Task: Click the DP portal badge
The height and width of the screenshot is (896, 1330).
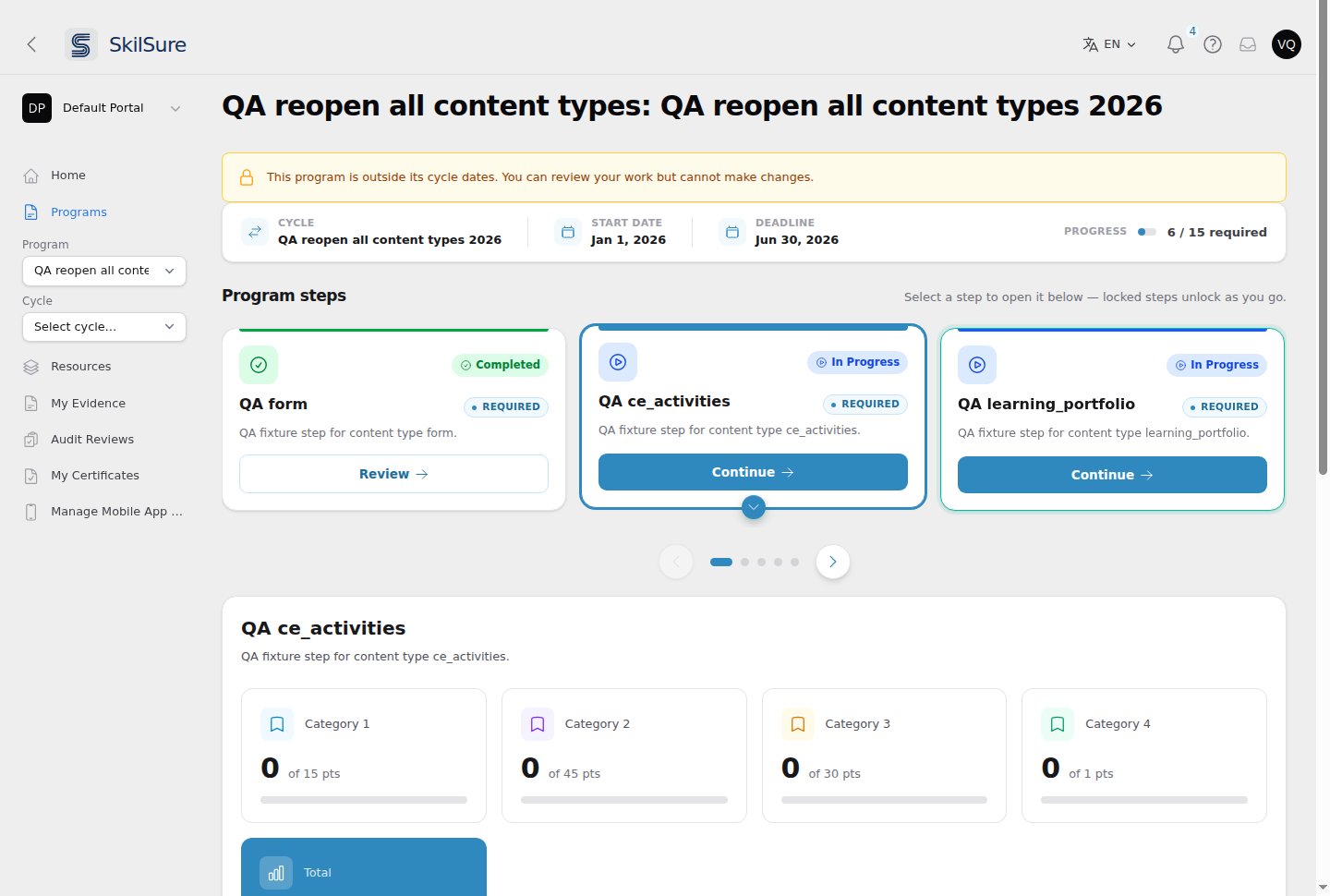Action: [37, 108]
